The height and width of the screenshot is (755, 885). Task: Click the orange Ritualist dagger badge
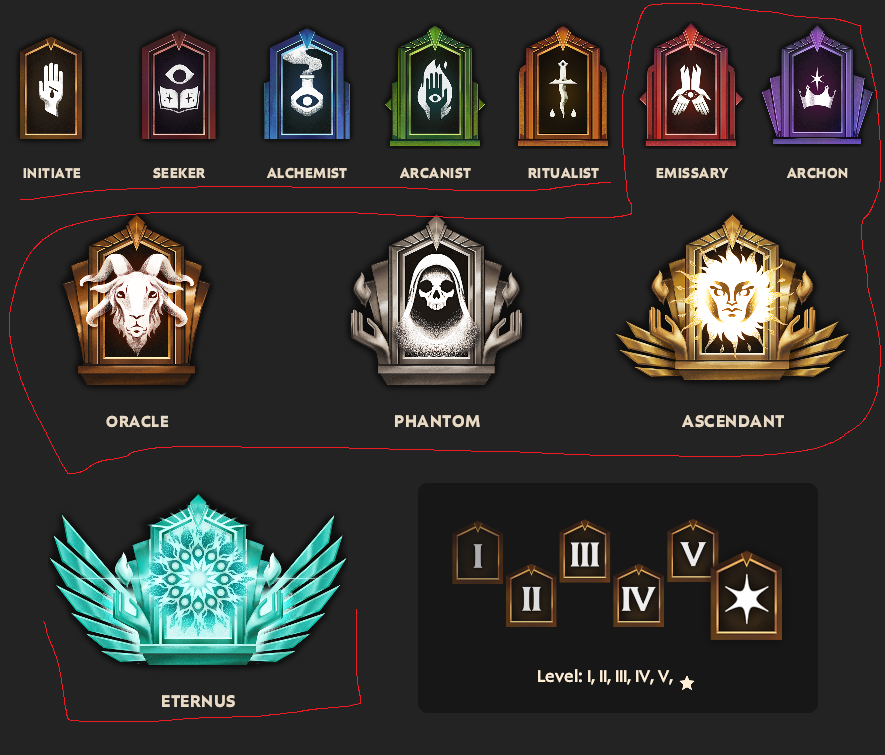(563, 86)
